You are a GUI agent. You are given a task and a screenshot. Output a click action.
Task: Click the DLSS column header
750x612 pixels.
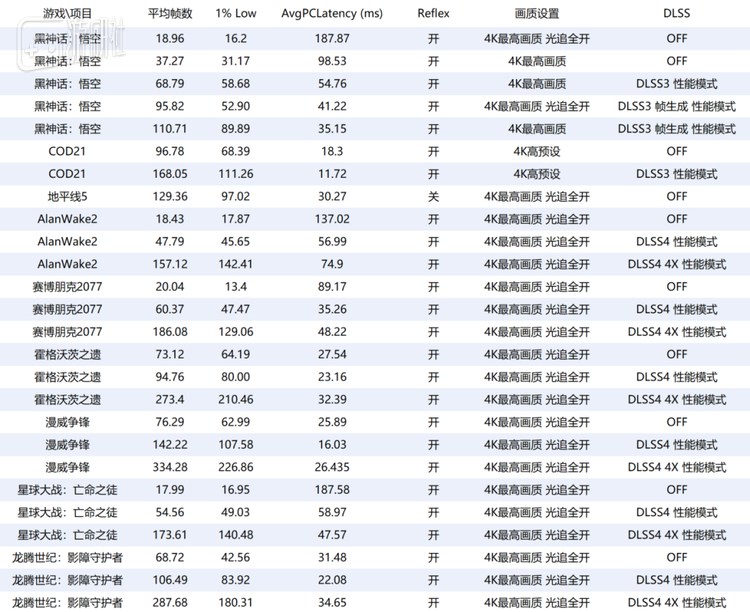676,15
